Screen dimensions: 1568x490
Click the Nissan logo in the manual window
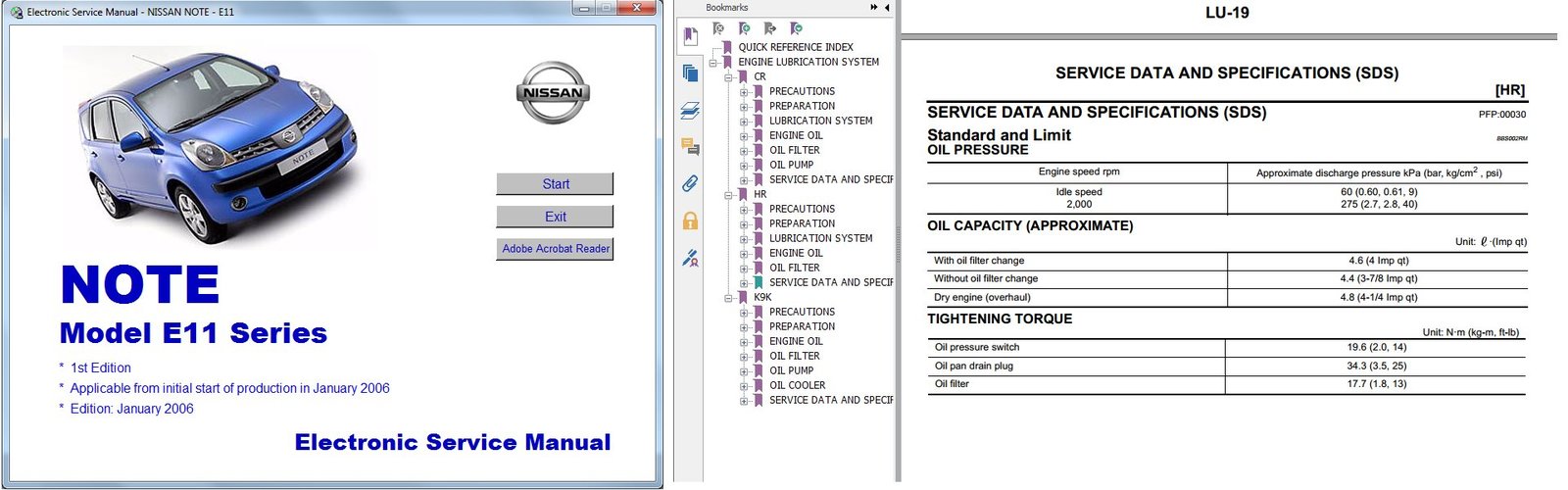(x=553, y=93)
